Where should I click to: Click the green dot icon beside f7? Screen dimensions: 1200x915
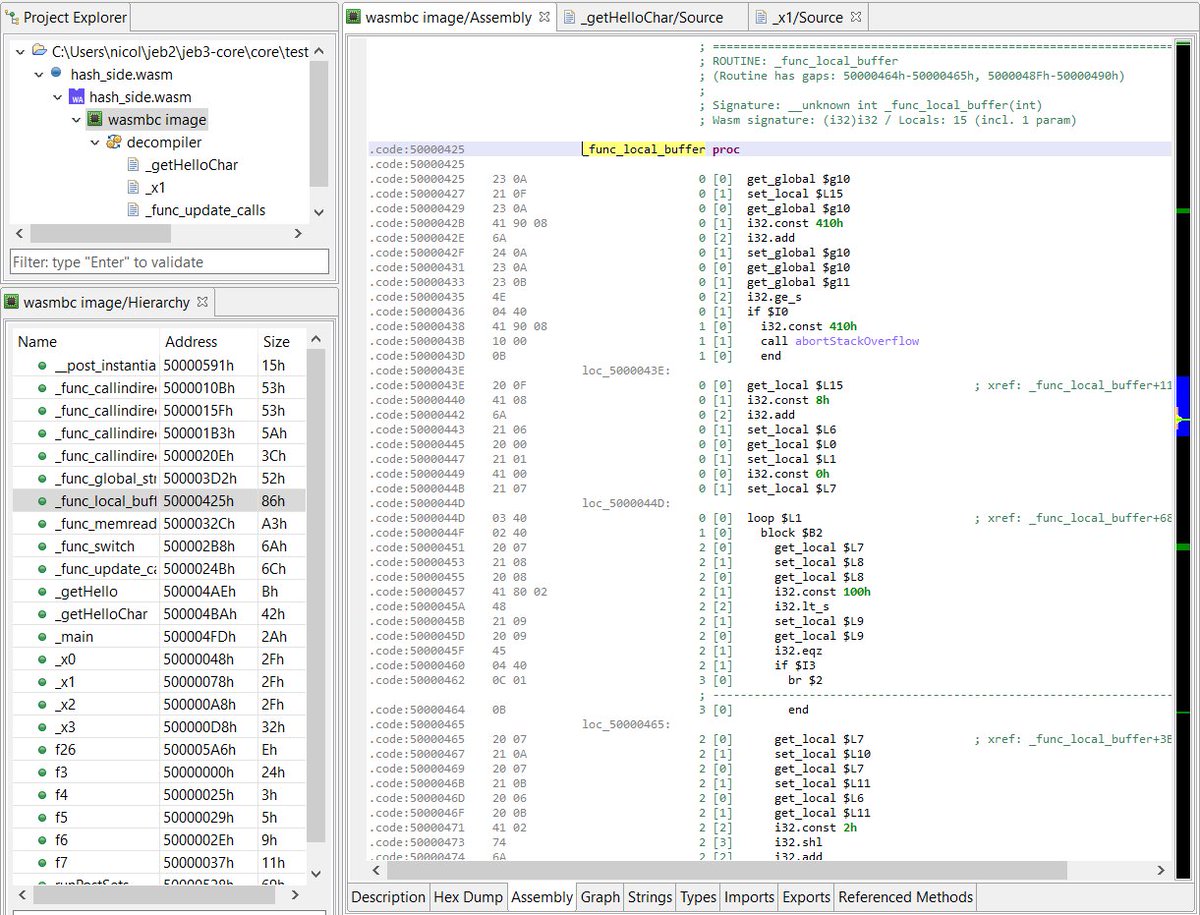[x=42, y=862]
